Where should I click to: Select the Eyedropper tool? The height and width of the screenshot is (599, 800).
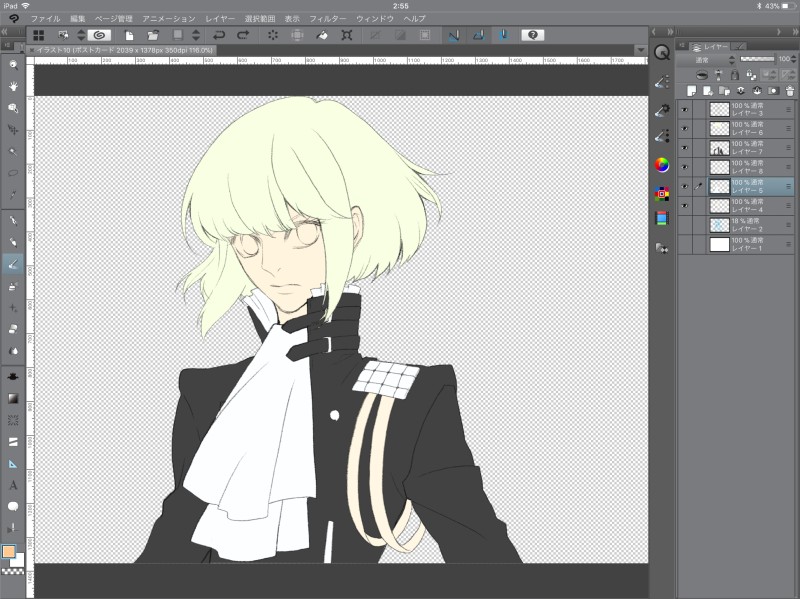[x=13, y=194]
